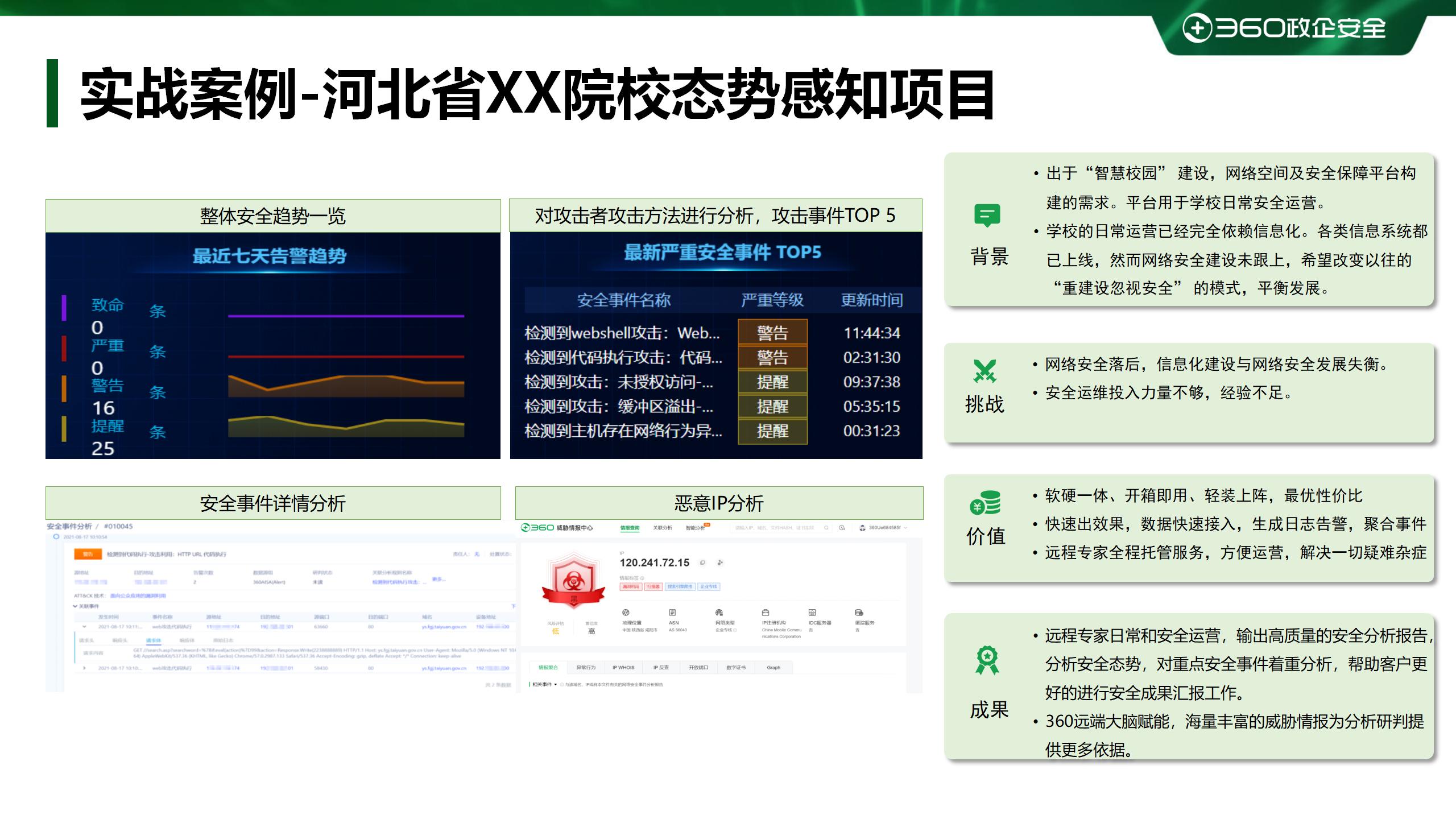Click the history clock icon in threat center header
The width and height of the screenshot is (1456, 819).
842,528
